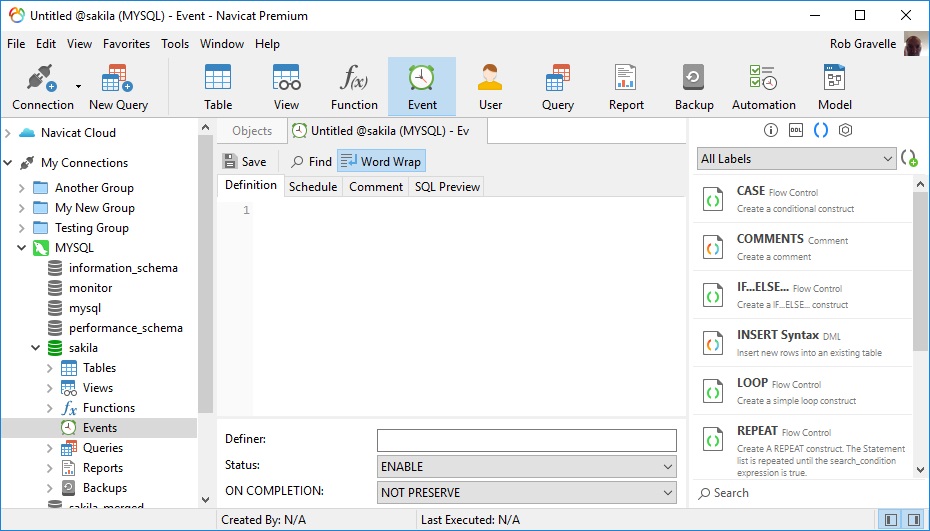Insert the REPEAT snippet
This screenshot has height=531, width=930.
point(802,448)
